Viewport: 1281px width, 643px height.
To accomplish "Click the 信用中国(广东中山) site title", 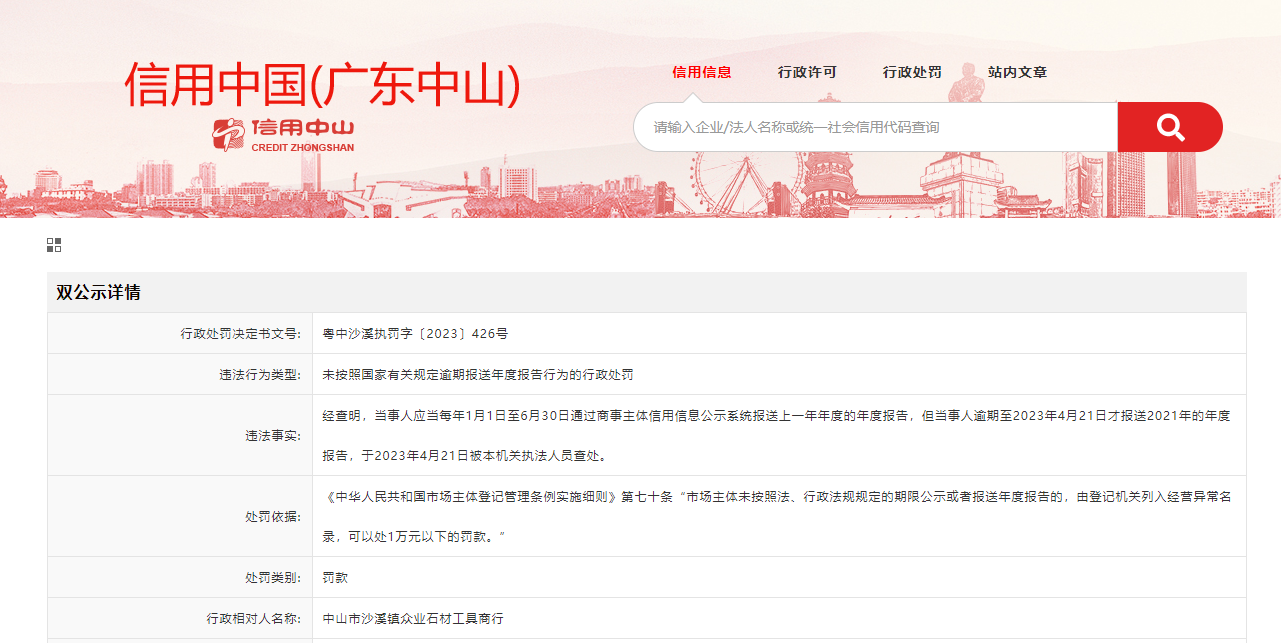I will 323,84.
